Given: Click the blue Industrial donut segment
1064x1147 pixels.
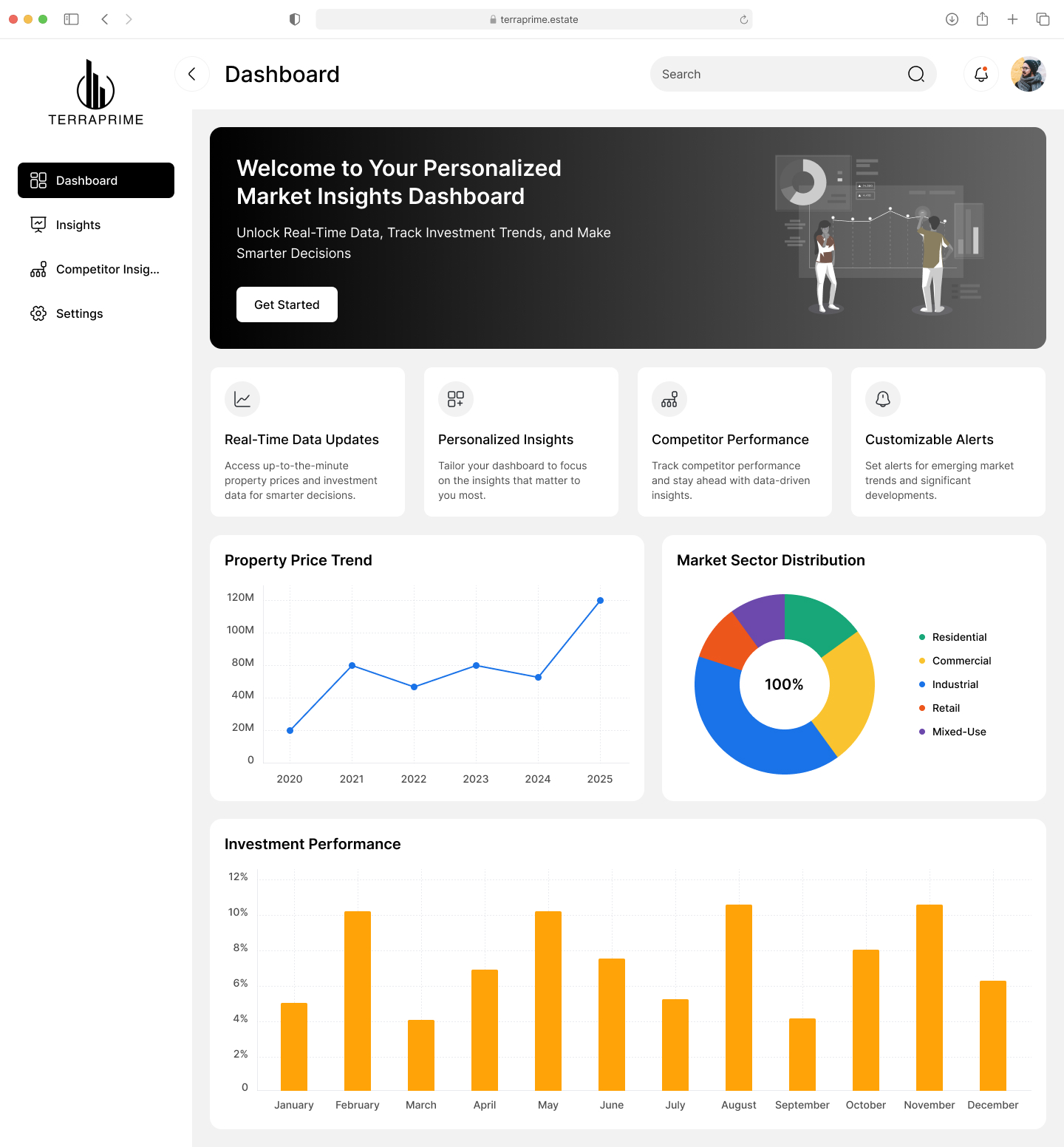Looking at the screenshot, I should coord(746,739).
